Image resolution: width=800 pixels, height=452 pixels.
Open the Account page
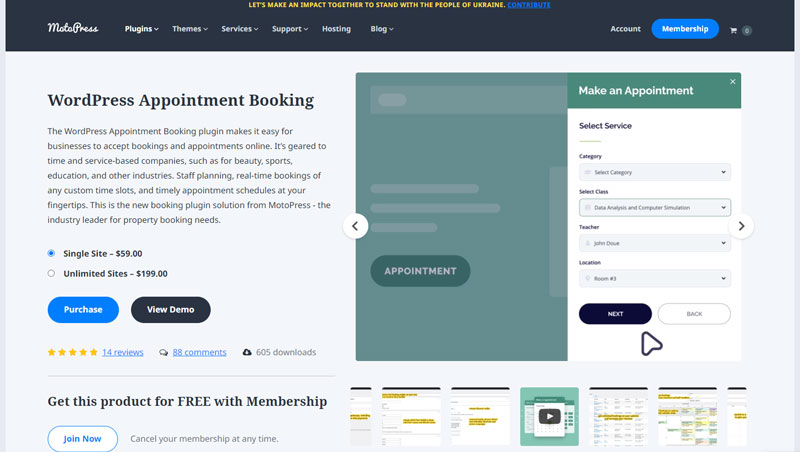coord(626,29)
